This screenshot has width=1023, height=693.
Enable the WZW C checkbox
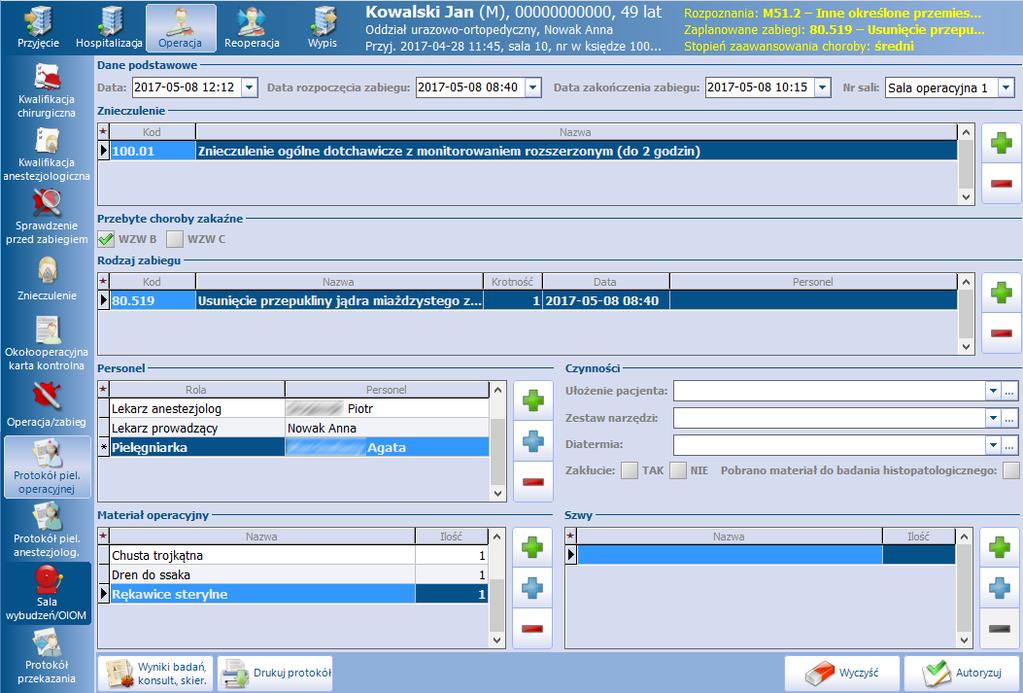[x=174, y=239]
